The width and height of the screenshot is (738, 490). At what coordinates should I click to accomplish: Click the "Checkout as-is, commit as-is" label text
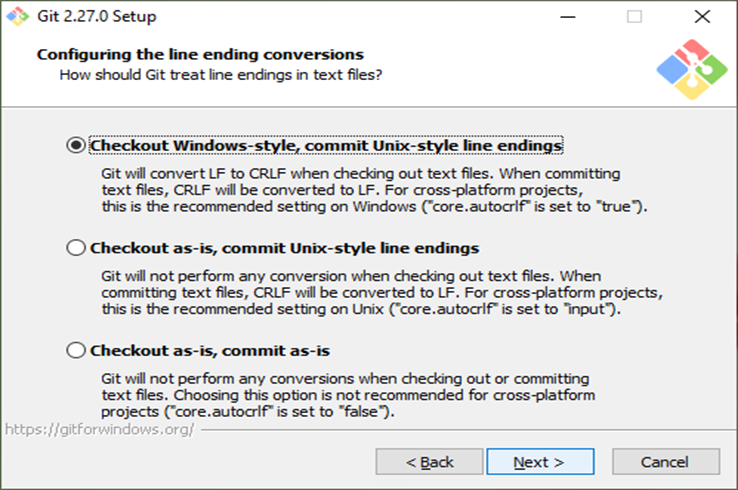click(x=210, y=351)
